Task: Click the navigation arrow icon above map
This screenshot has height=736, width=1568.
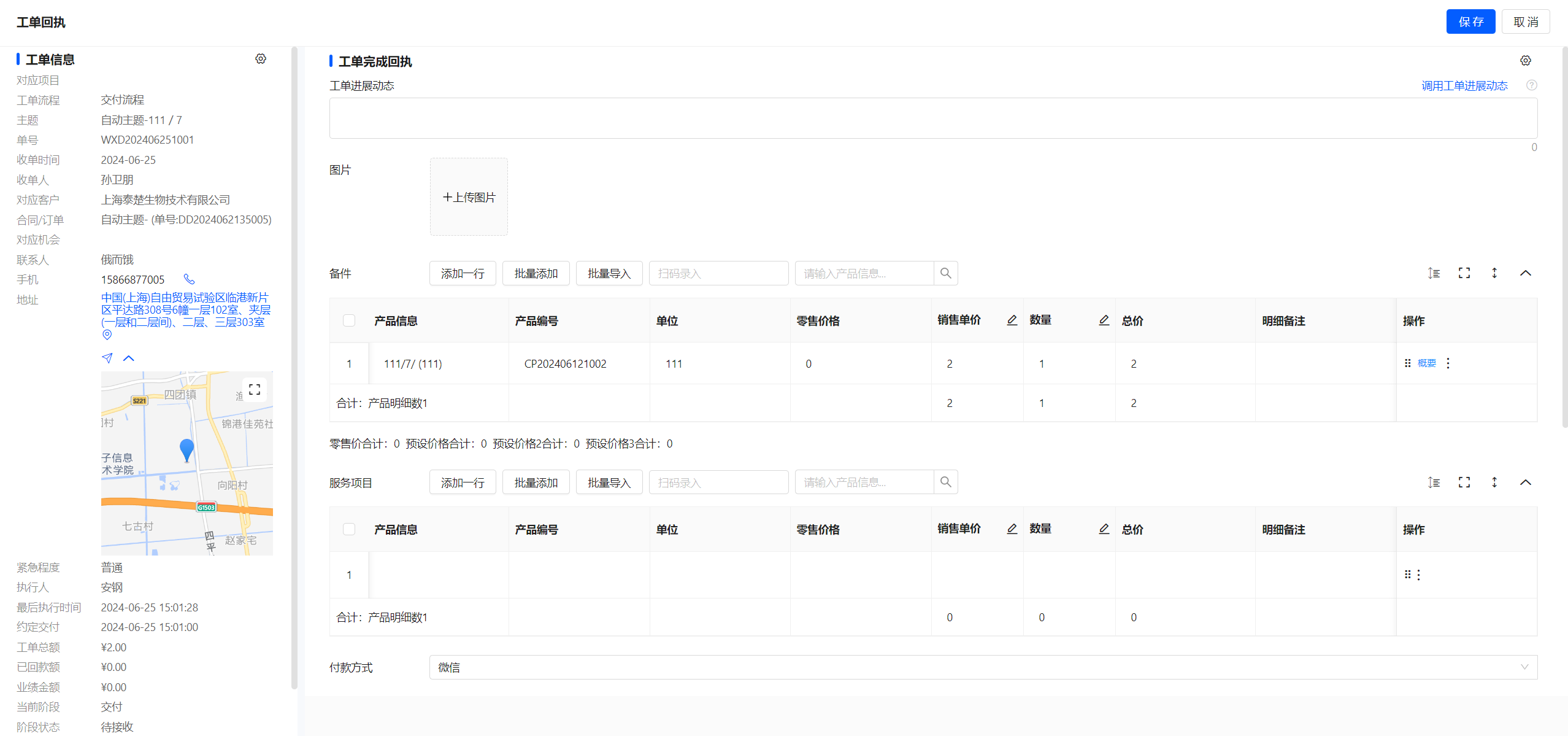Action: pyautogui.click(x=107, y=358)
